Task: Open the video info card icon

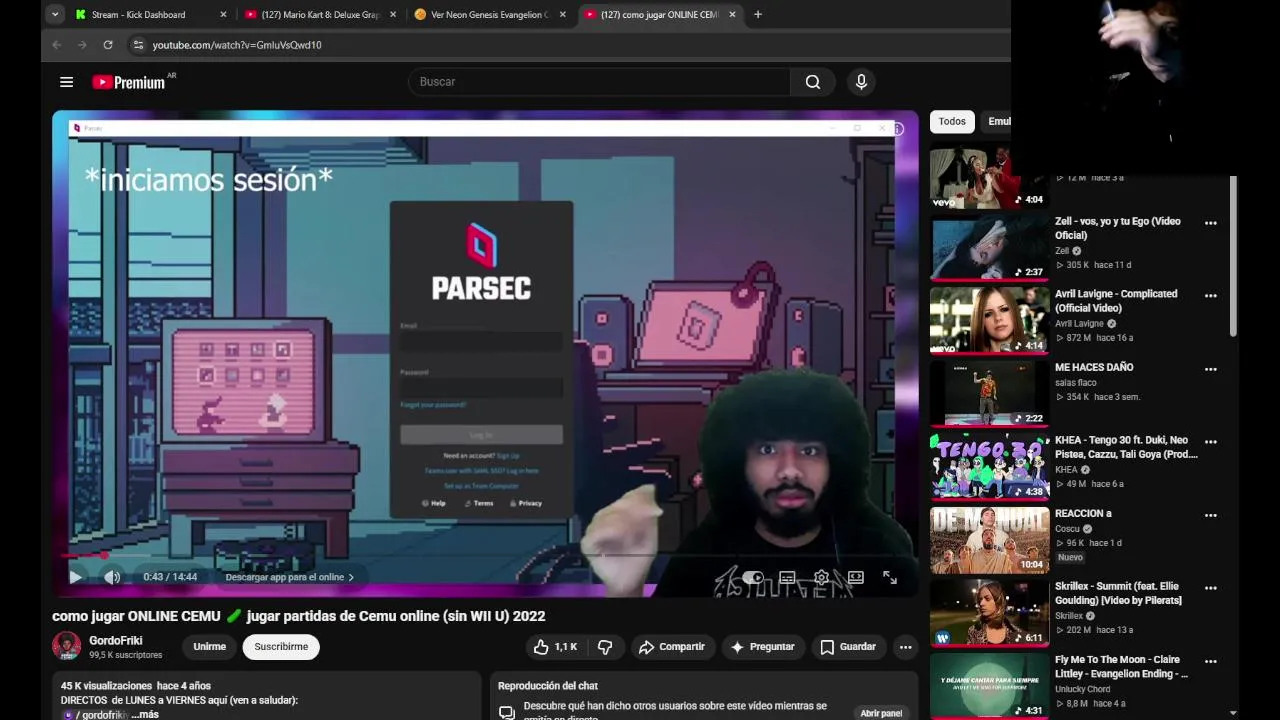Action: [x=897, y=129]
